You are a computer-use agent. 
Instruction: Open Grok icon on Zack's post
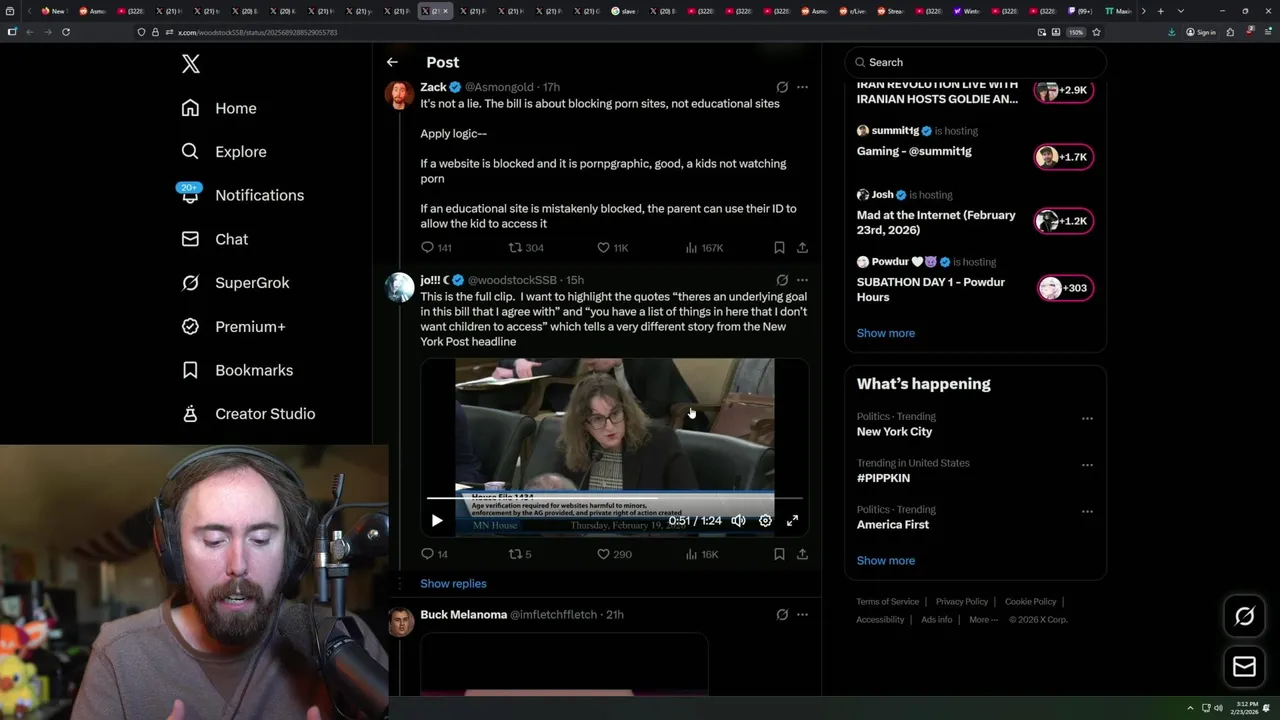[x=782, y=87]
